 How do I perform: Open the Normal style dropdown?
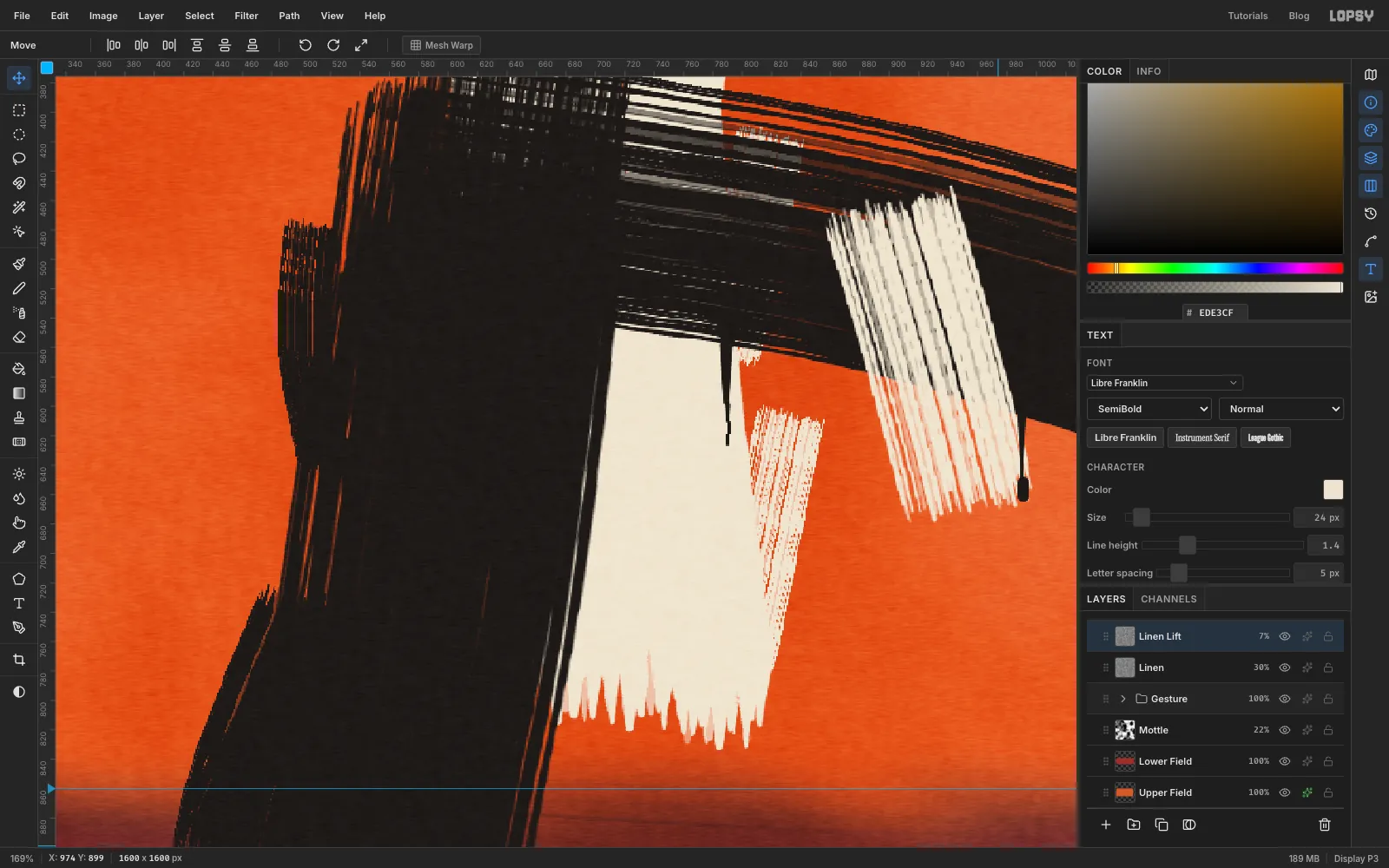pyautogui.click(x=1281, y=409)
